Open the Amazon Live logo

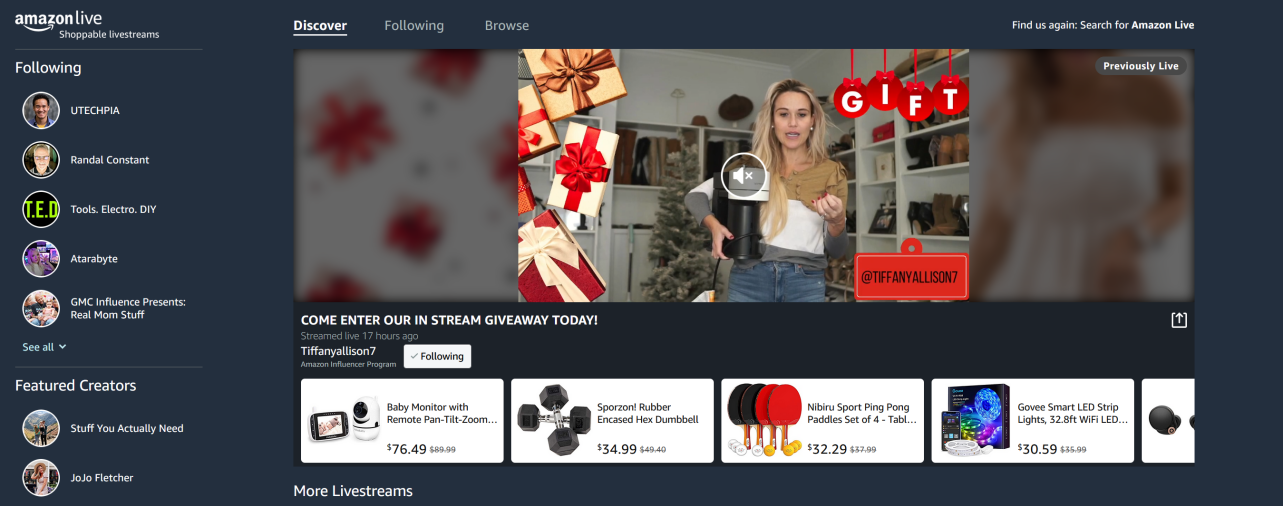58,19
